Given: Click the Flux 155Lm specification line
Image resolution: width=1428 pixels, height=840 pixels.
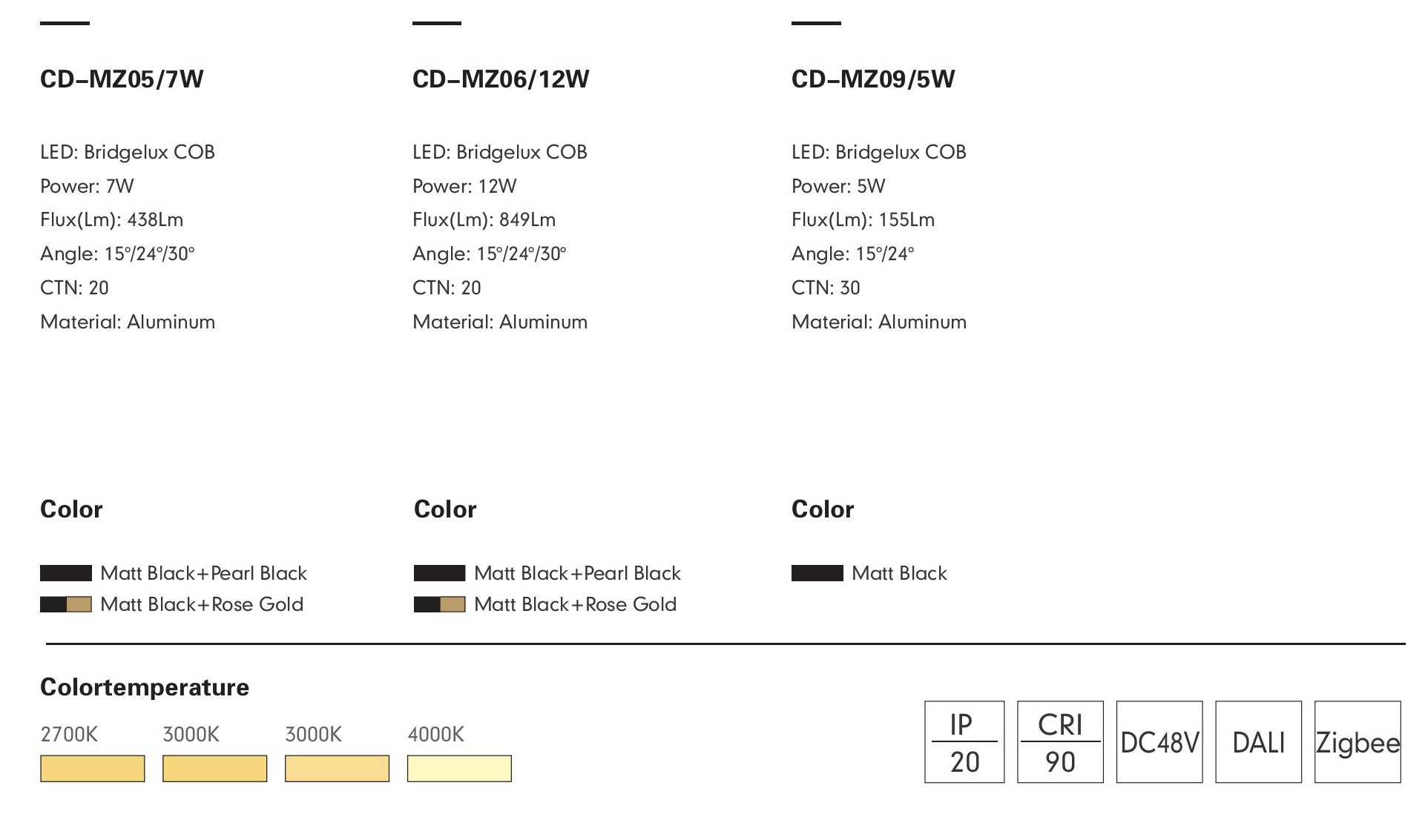Looking at the screenshot, I should tap(863, 220).
